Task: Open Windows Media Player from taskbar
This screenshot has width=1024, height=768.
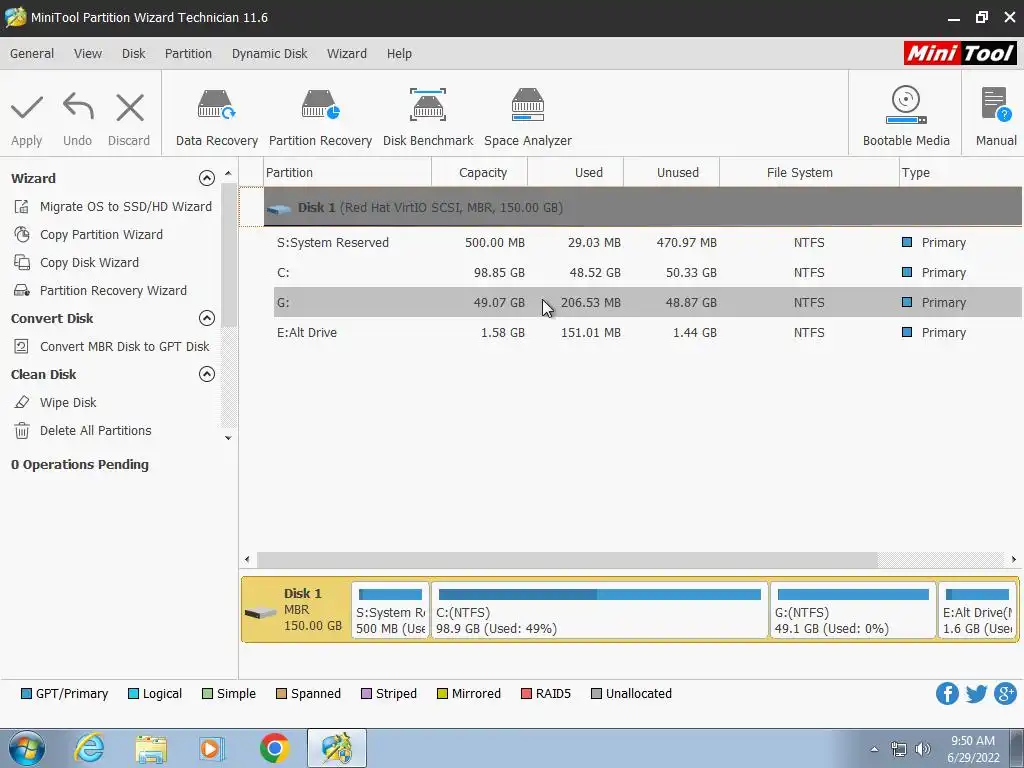Action: (x=212, y=748)
